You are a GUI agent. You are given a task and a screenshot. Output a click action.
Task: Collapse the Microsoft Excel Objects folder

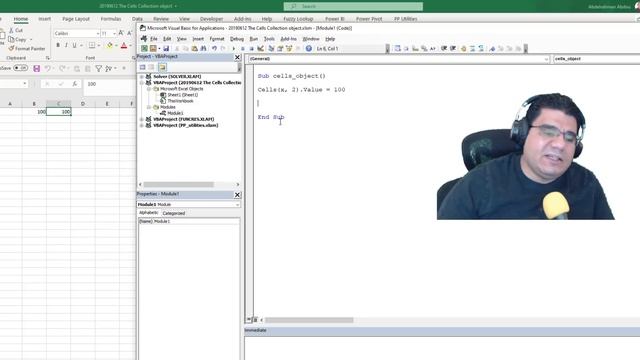tap(149, 89)
